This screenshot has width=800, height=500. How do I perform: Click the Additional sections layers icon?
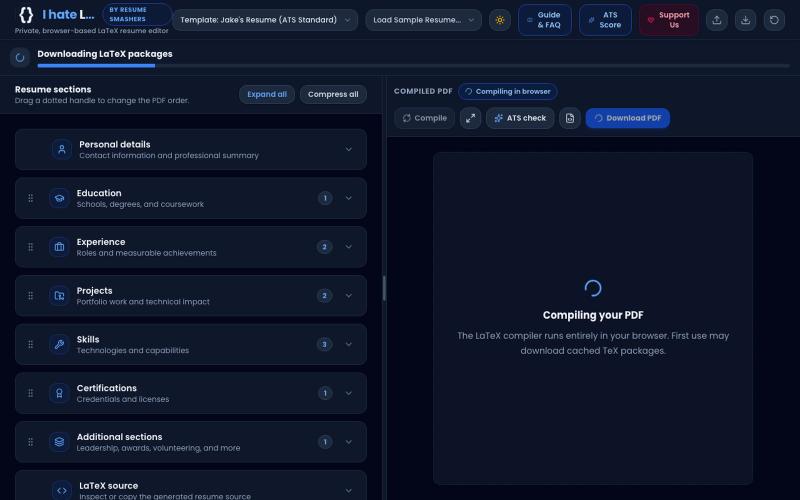[x=59, y=442]
